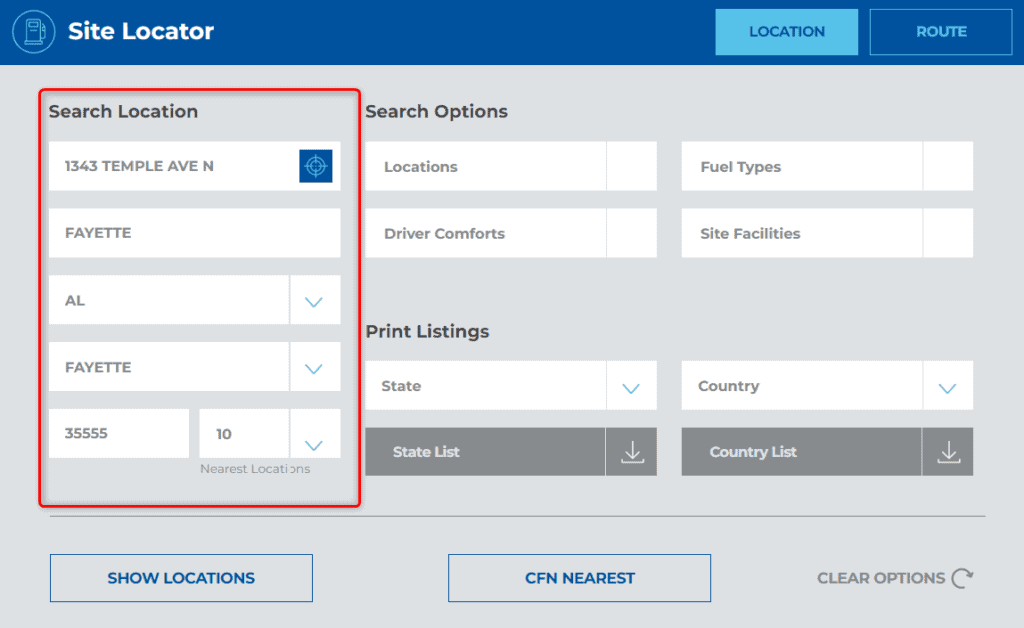Click the Clear Options refresh icon
The height and width of the screenshot is (628, 1024).
[x=963, y=578]
